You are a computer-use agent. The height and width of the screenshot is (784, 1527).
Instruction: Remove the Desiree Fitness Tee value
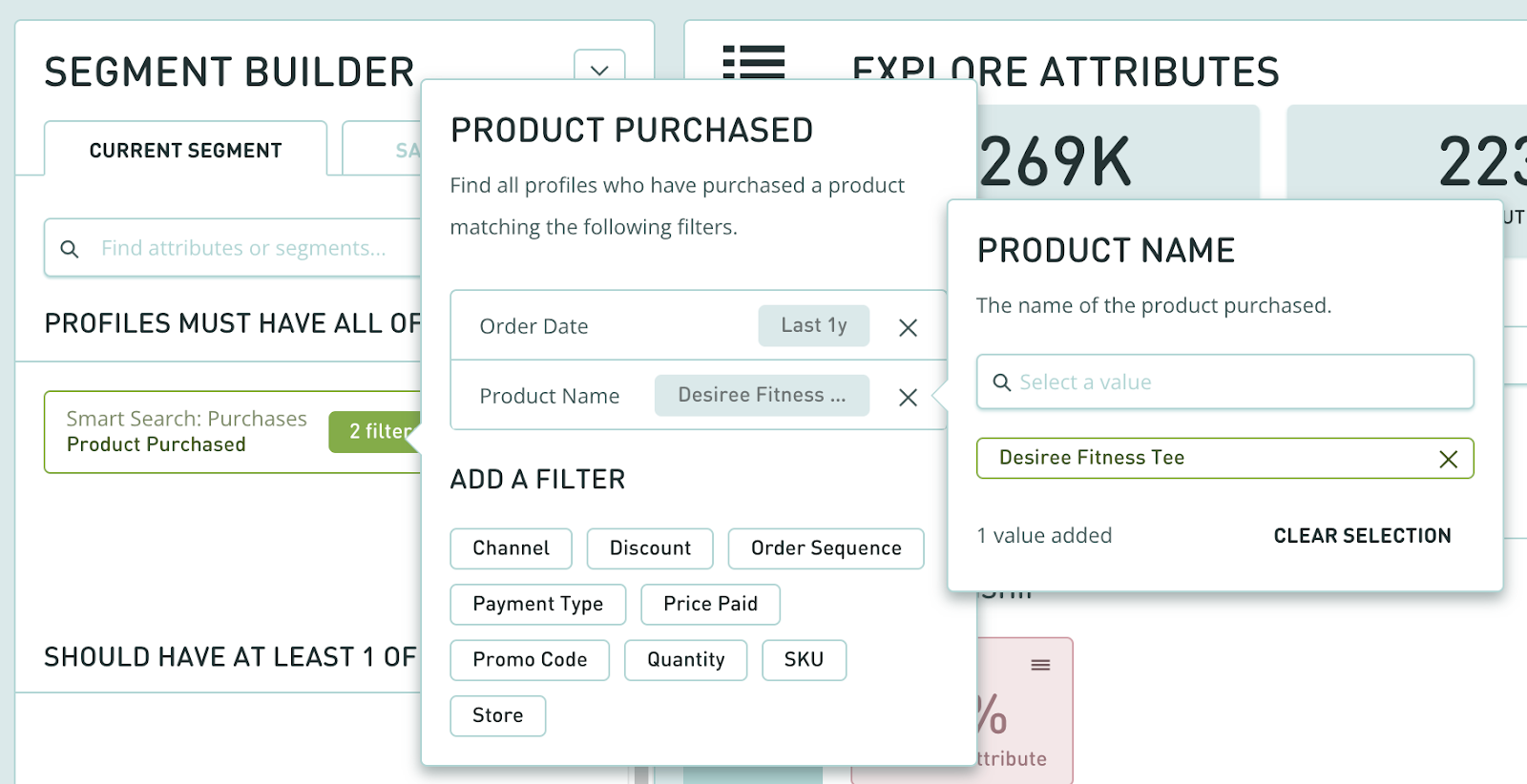point(1448,459)
